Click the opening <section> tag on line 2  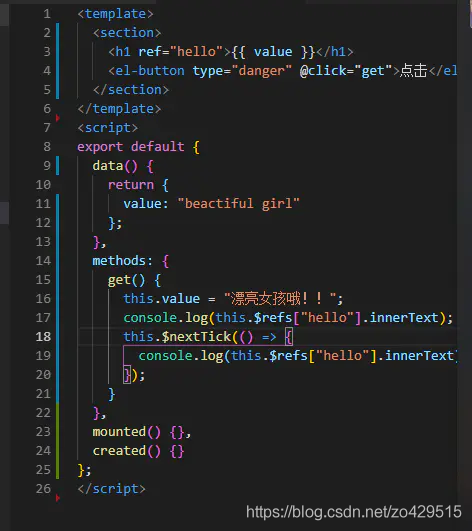pyautogui.click(x=127, y=33)
